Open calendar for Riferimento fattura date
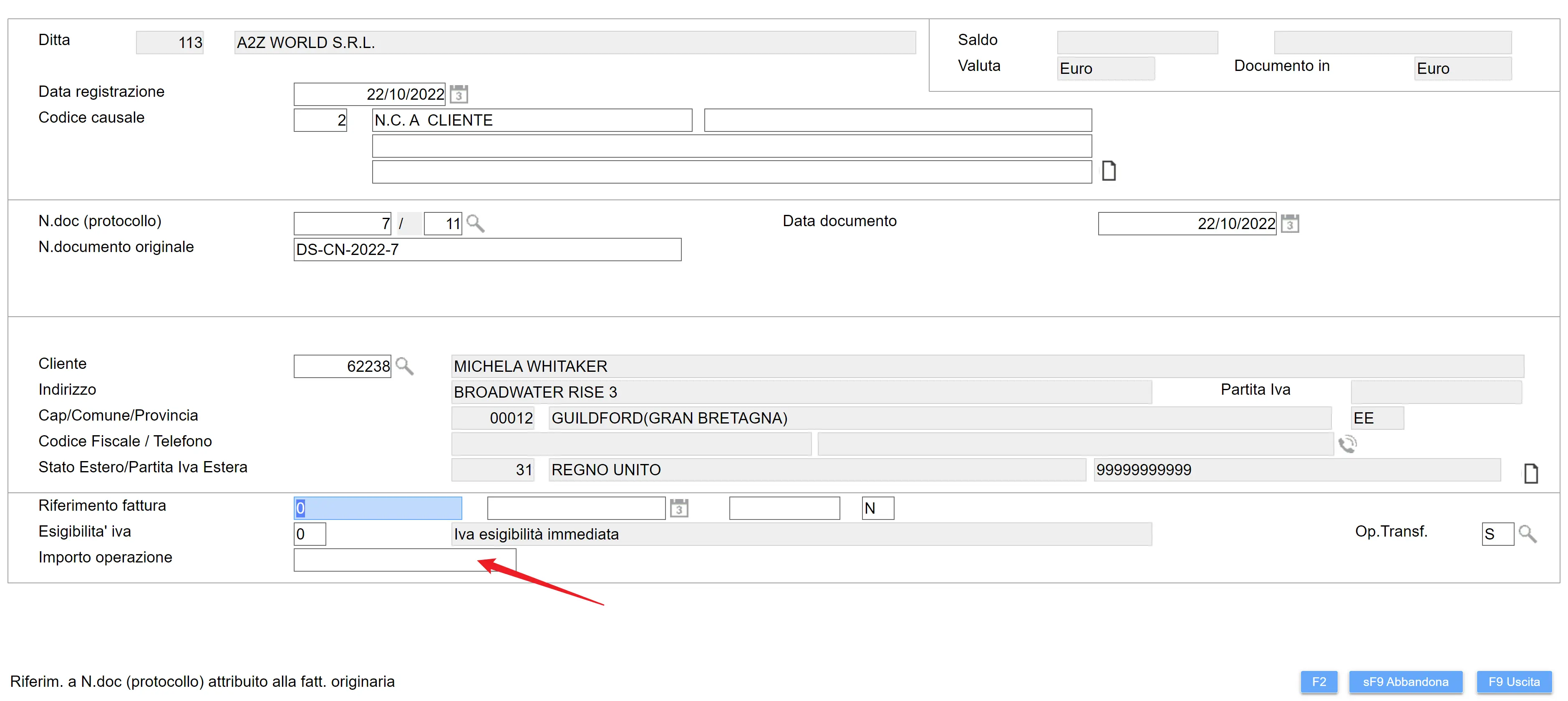 (679, 507)
